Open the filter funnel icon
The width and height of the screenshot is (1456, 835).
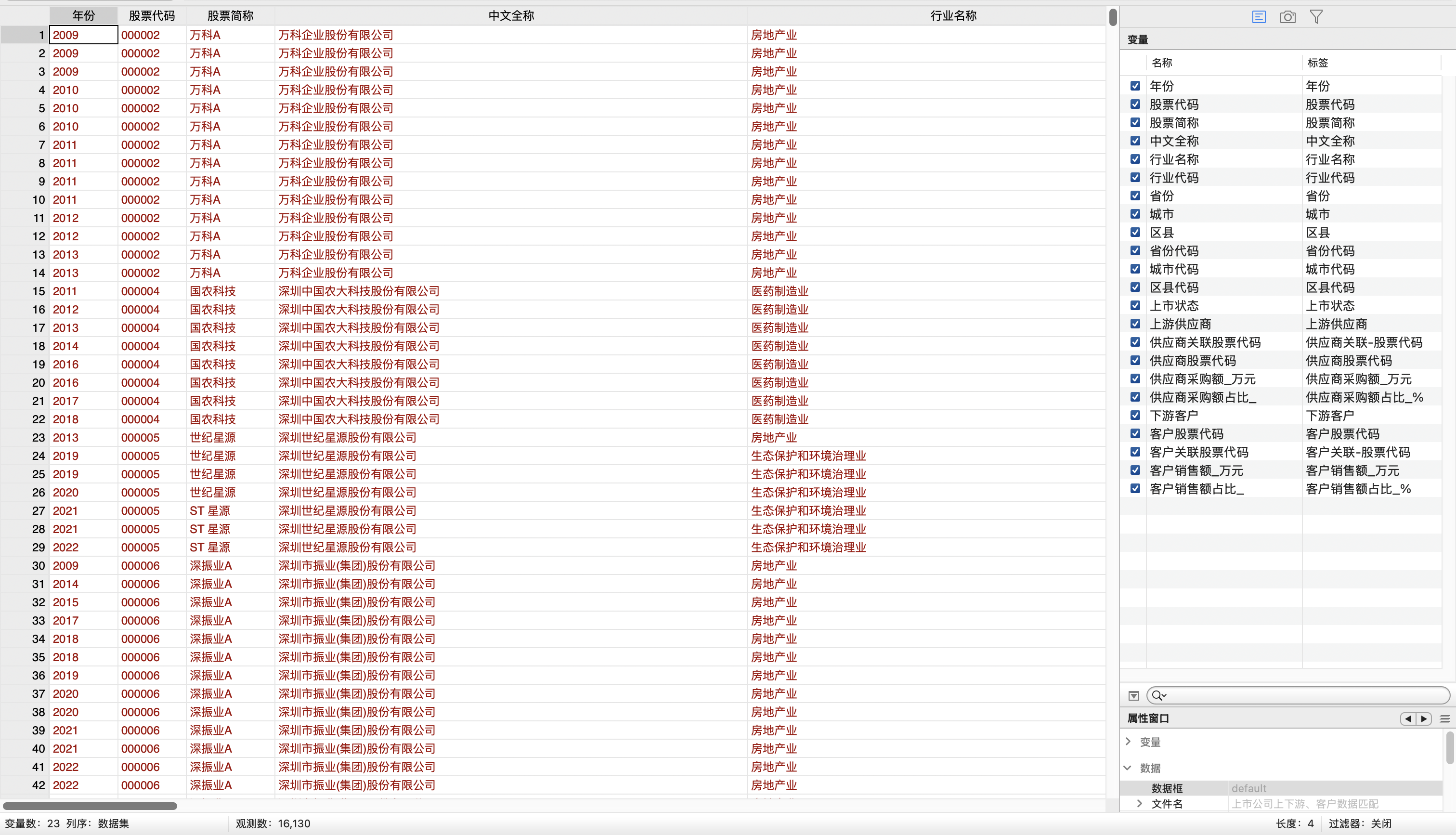(1316, 17)
